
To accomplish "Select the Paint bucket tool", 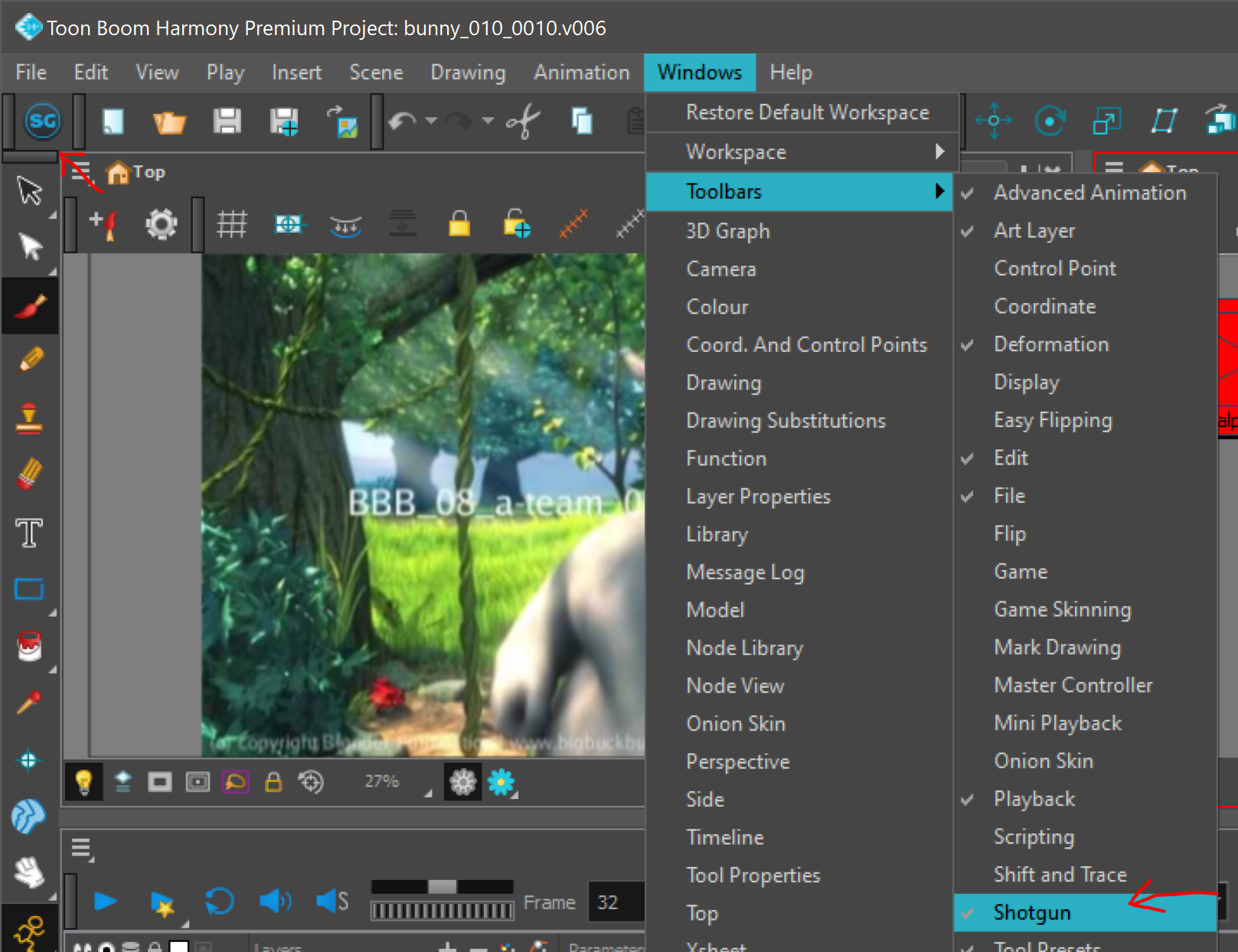I will pos(29,646).
